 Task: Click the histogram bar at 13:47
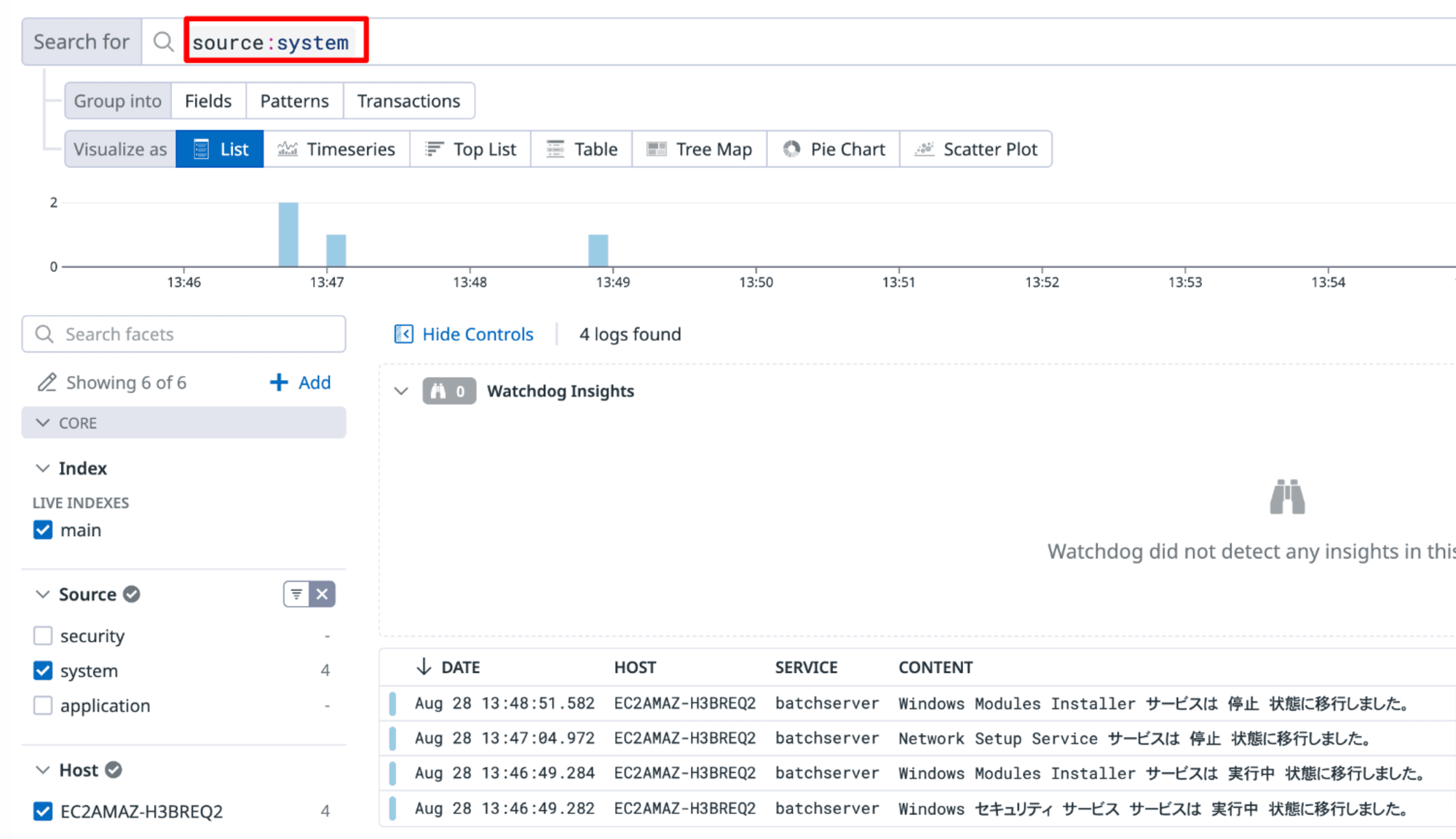(x=336, y=250)
